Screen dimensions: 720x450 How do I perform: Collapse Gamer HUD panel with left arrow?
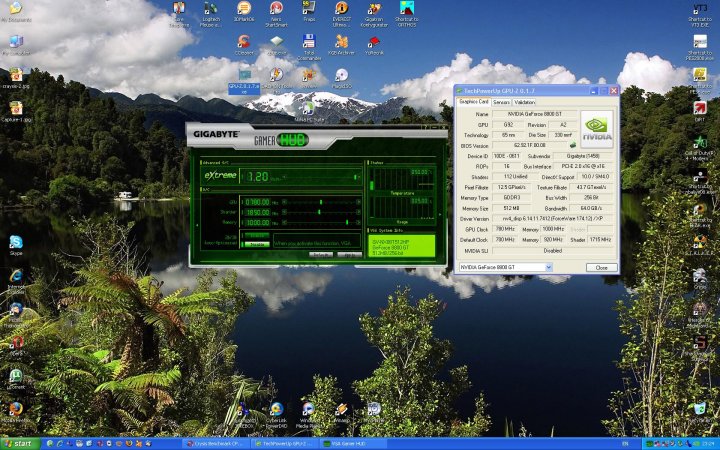pos(197,225)
